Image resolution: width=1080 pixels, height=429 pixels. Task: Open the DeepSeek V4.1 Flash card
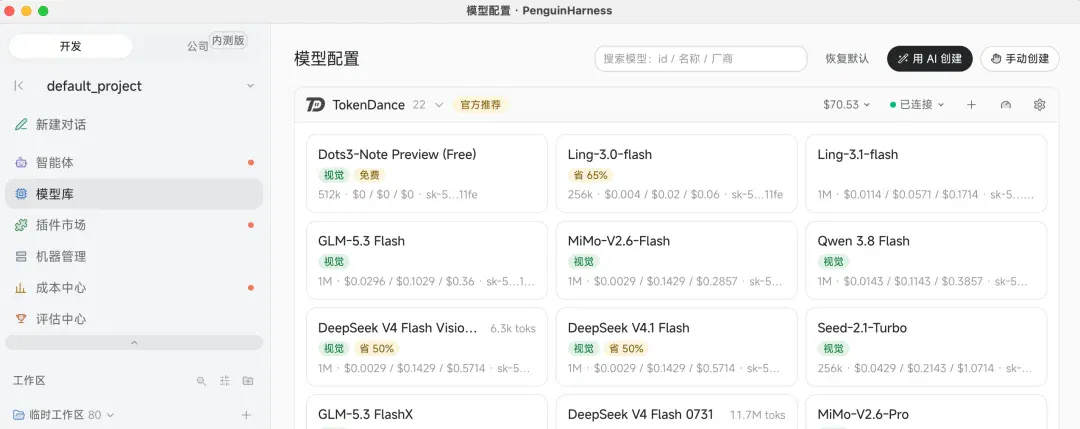[x=676, y=347]
